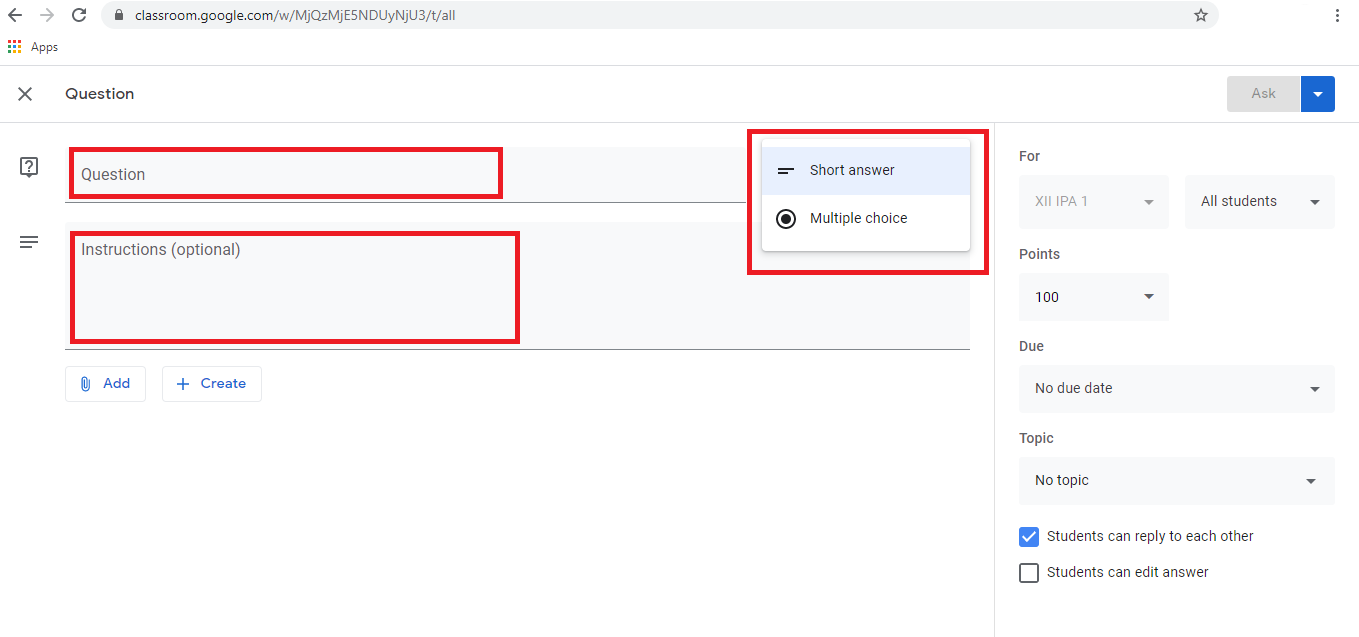1359x637 pixels.
Task: Open the No due date dropdown
Action: [x=1176, y=388]
